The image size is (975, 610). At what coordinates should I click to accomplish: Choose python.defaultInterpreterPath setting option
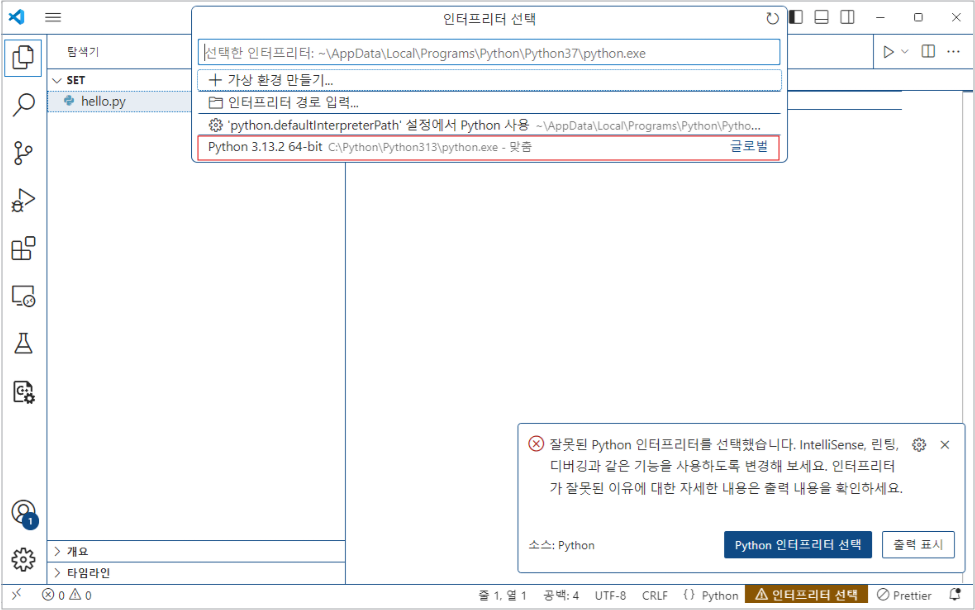(489, 125)
